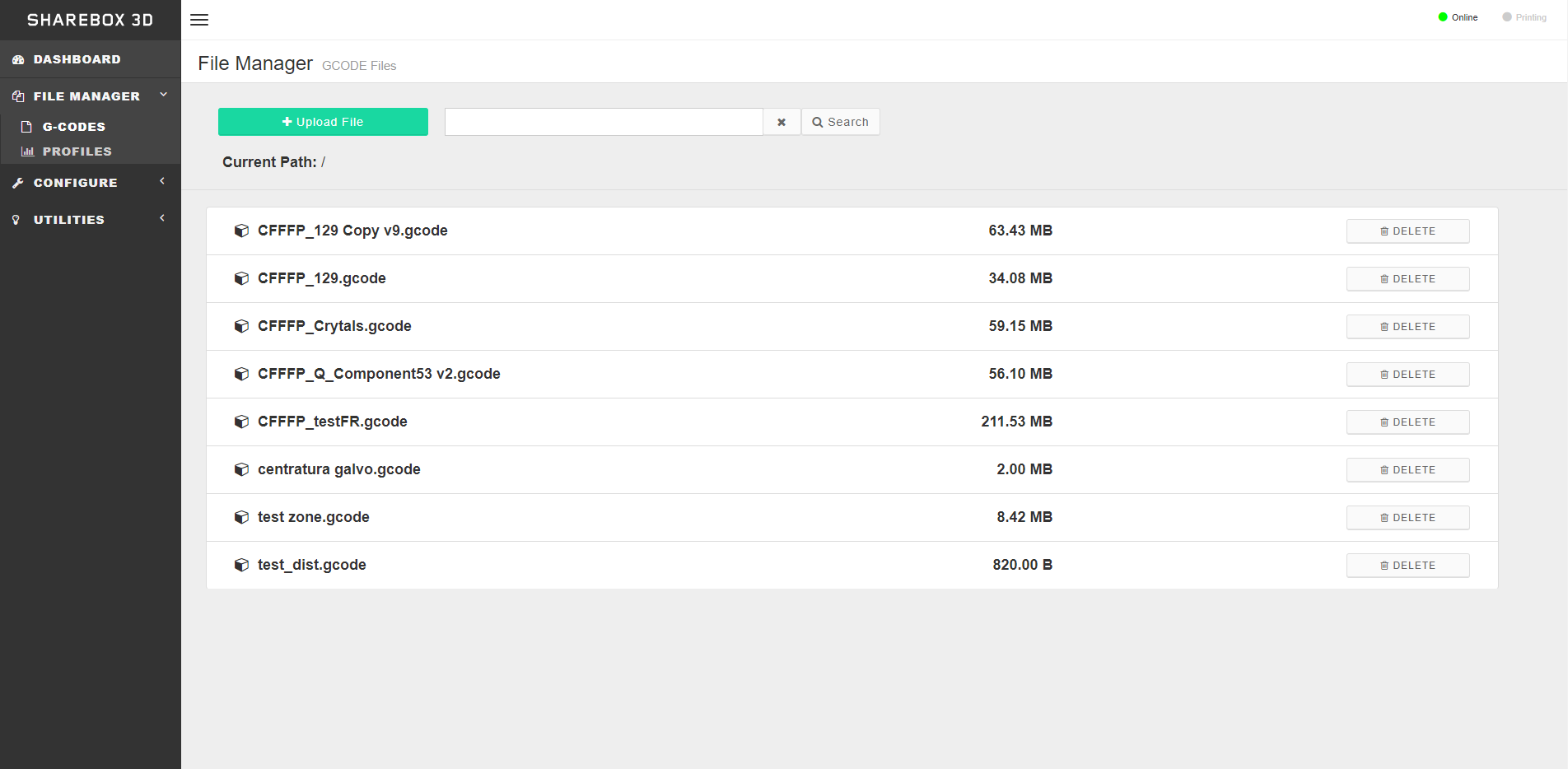The height and width of the screenshot is (769, 1568).
Task: Click the 59.15 MB size value
Action: pos(1020,326)
